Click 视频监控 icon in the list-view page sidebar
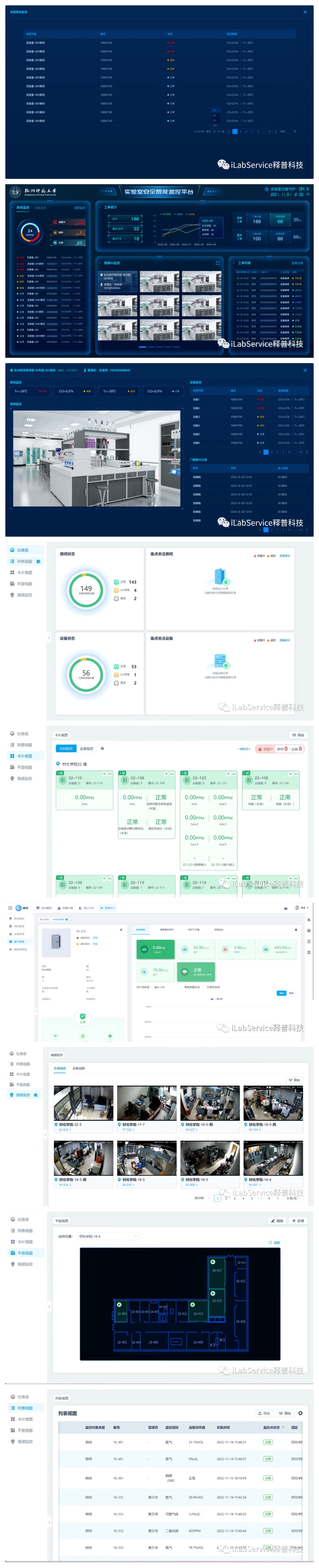The height and width of the screenshot is (1568, 319). pyautogui.click(x=12, y=1441)
